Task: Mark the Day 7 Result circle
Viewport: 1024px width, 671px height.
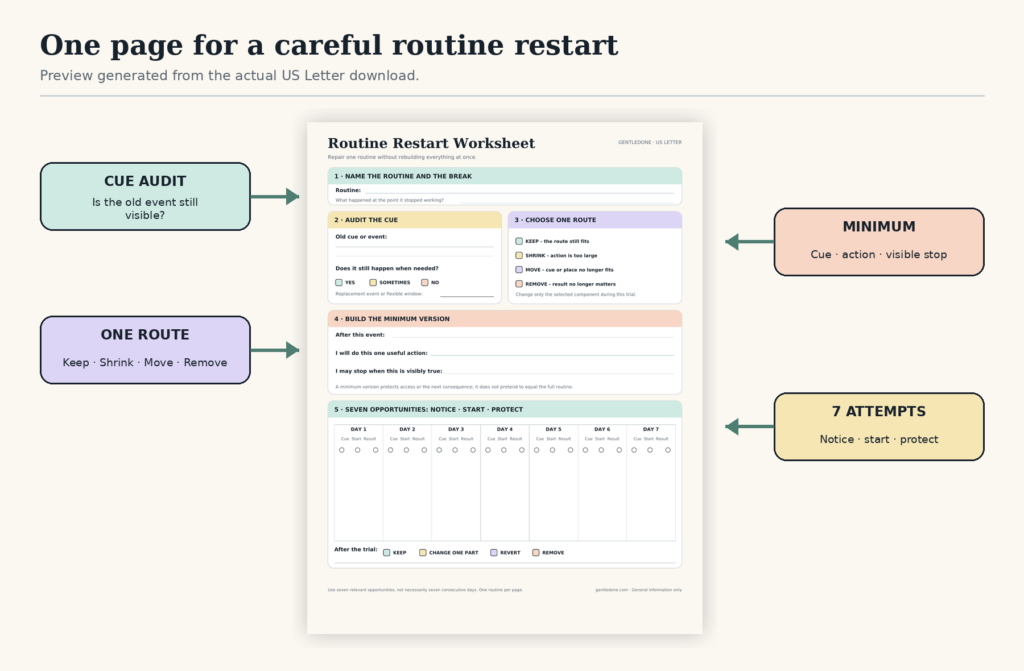Action: coord(668,450)
